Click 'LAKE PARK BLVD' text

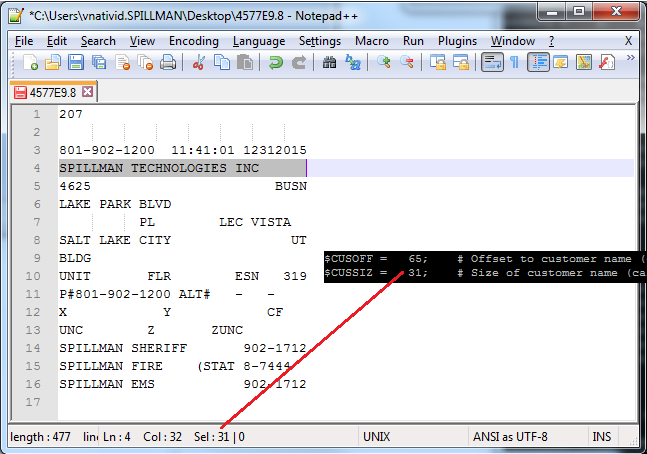tap(115, 204)
